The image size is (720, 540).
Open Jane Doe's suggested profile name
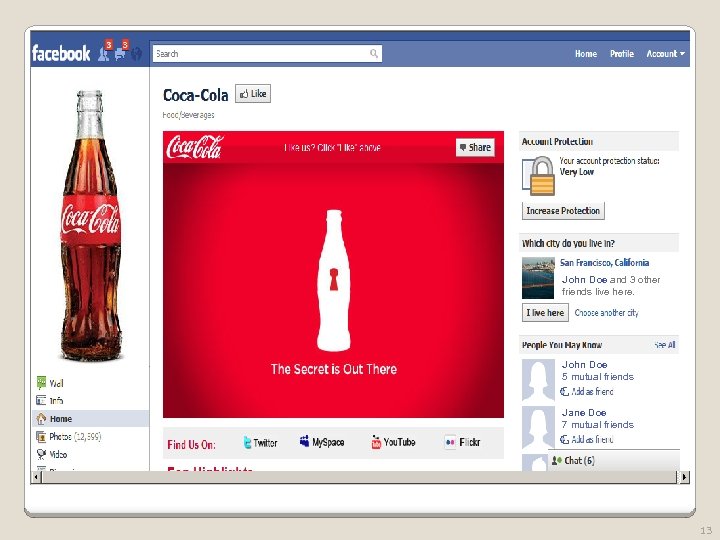pyautogui.click(x=584, y=412)
